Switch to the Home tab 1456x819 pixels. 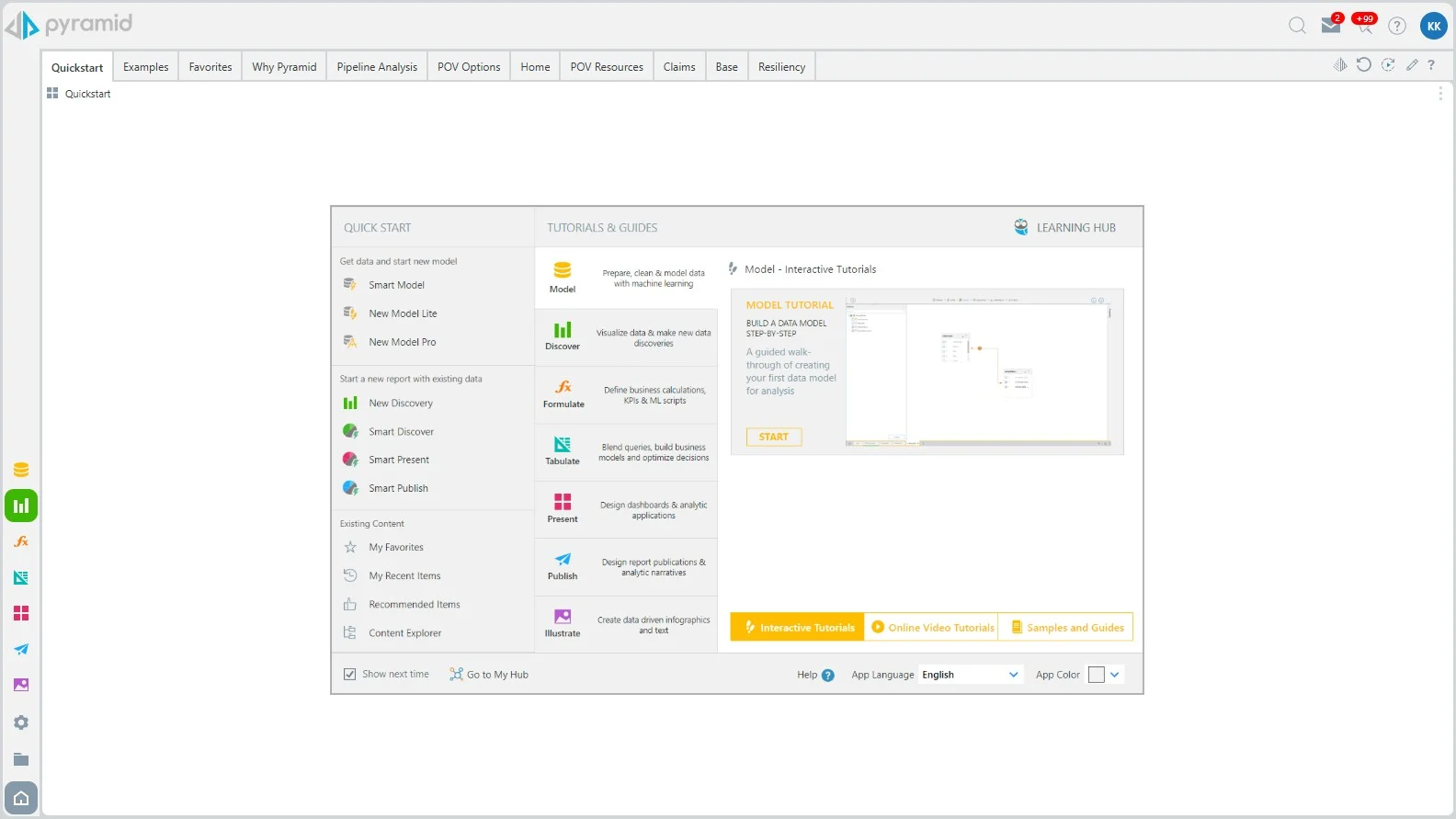[535, 67]
